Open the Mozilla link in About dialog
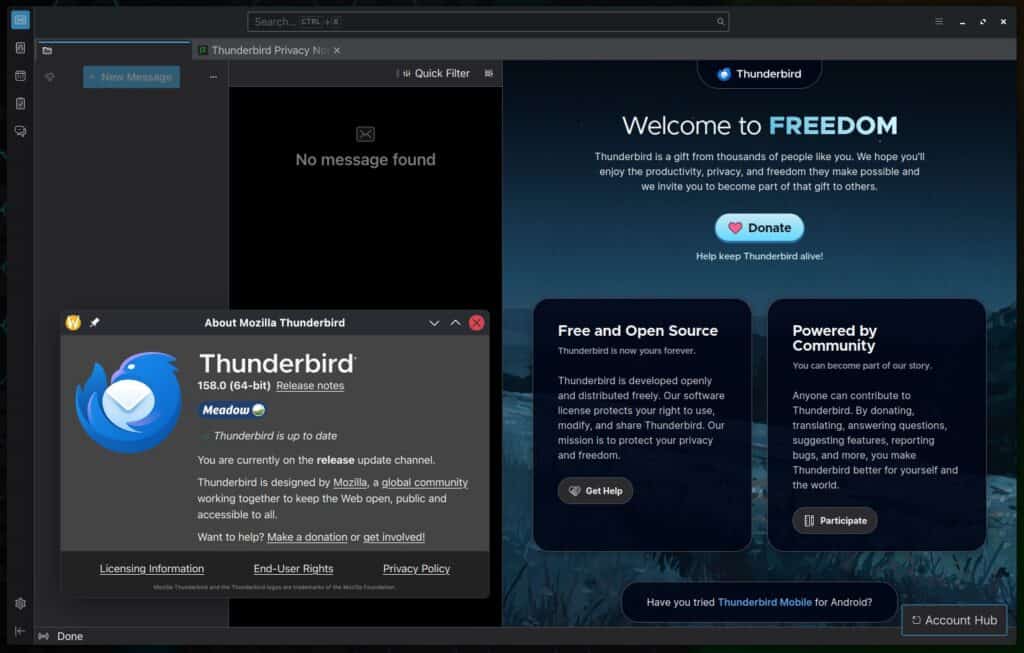This screenshot has height=653, width=1024. tap(350, 483)
